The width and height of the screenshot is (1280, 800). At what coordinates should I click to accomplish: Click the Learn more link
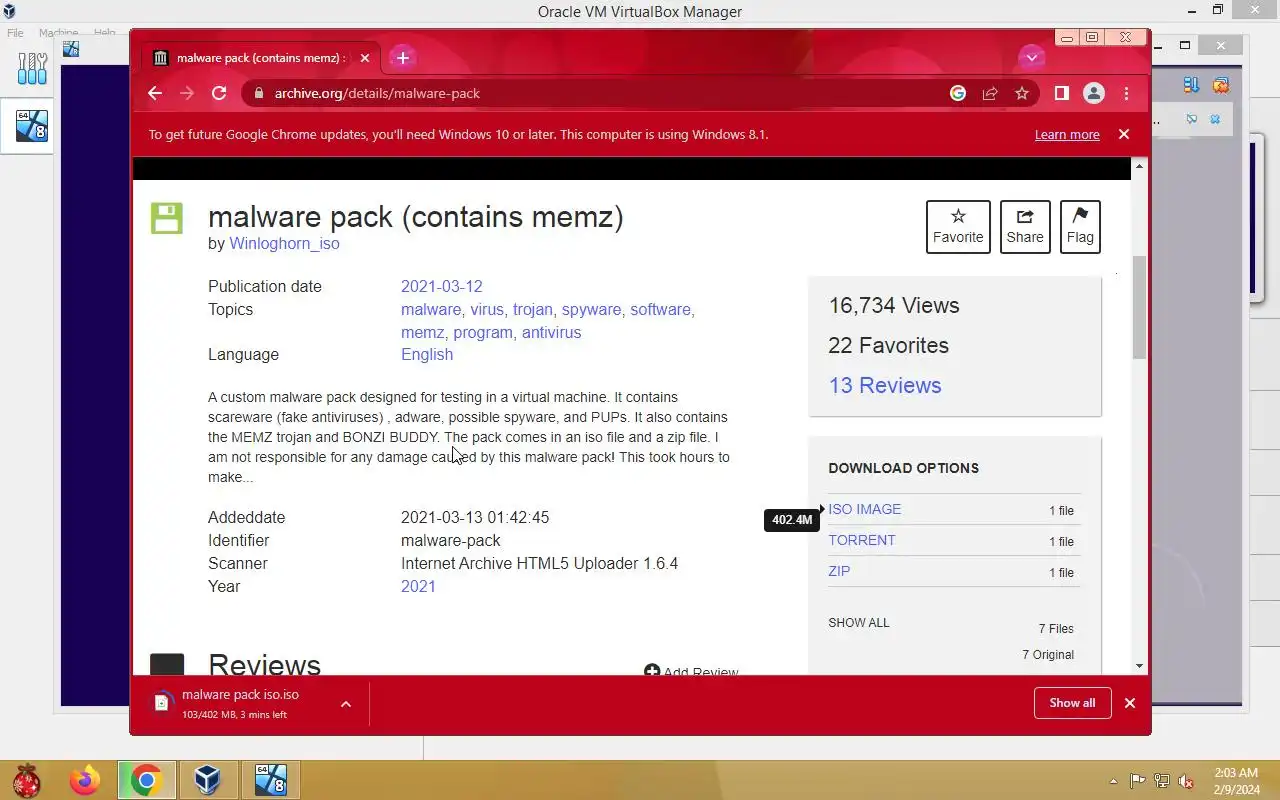coord(1067,135)
